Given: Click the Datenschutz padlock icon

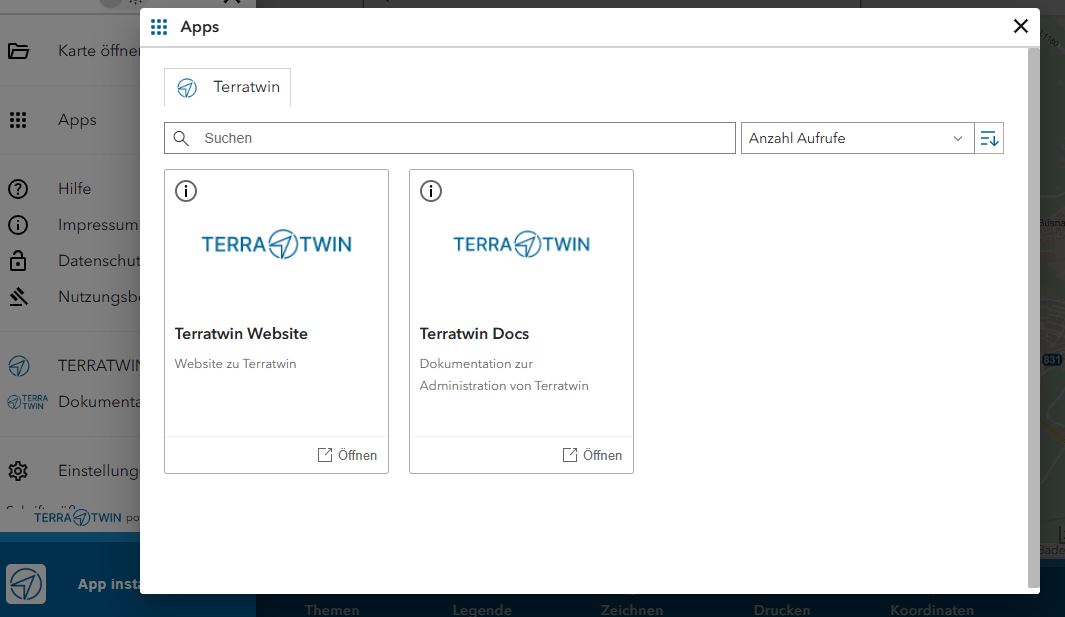Looking at the screenshot, I should tap(18, 261).
